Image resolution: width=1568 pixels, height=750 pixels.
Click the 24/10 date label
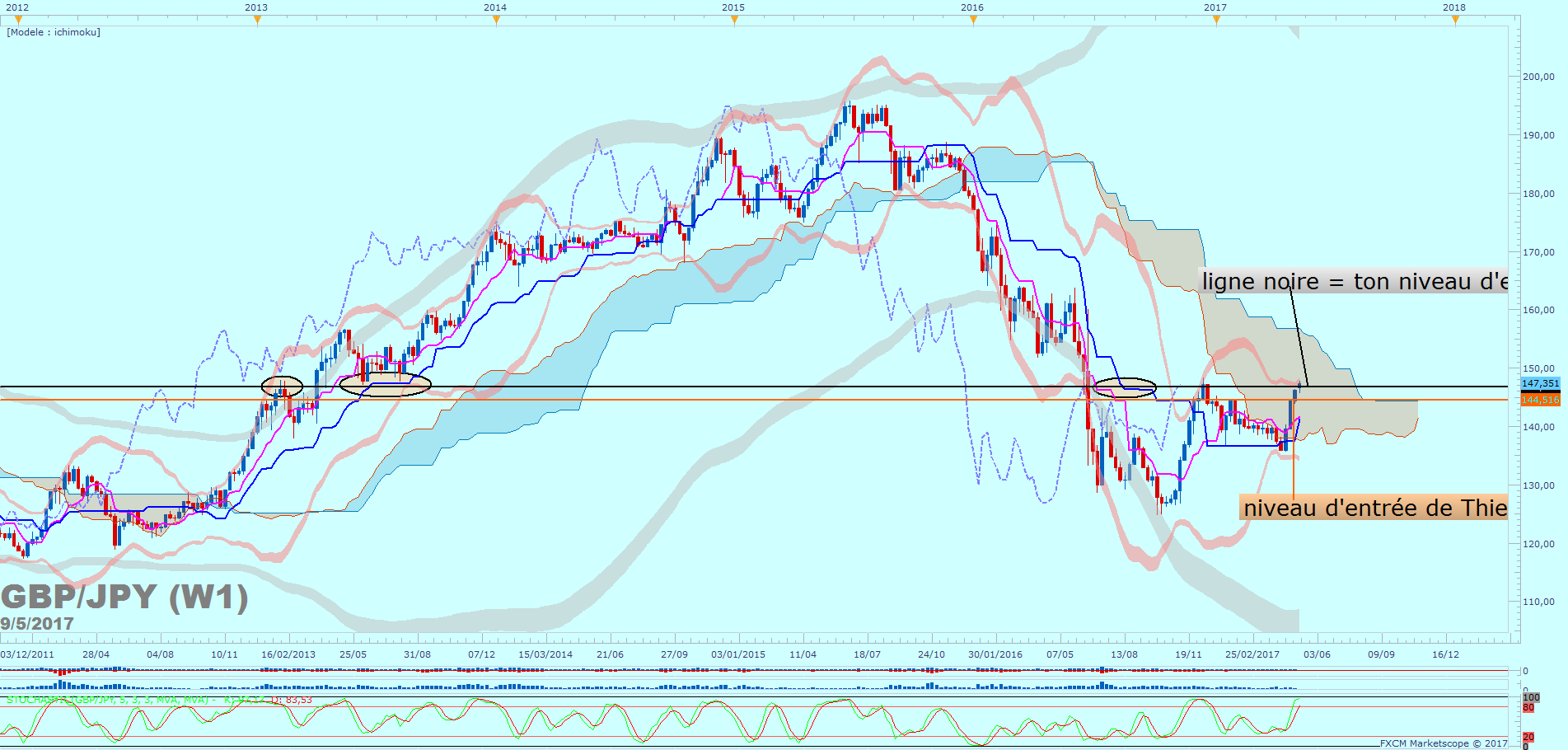[931, 654]
